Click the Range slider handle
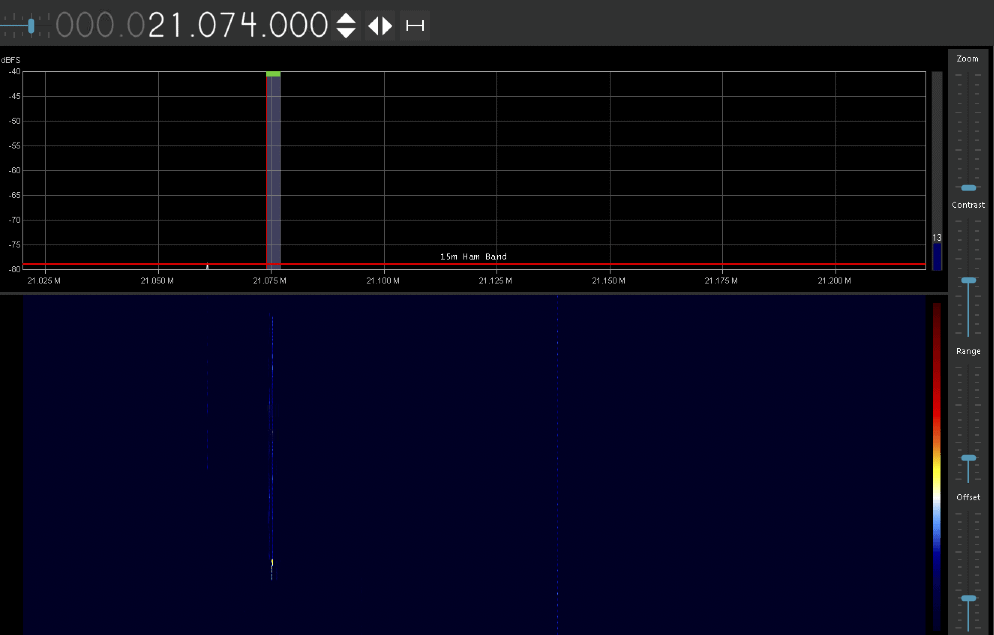Screen dimensions: 994x635 coord(969,458)
